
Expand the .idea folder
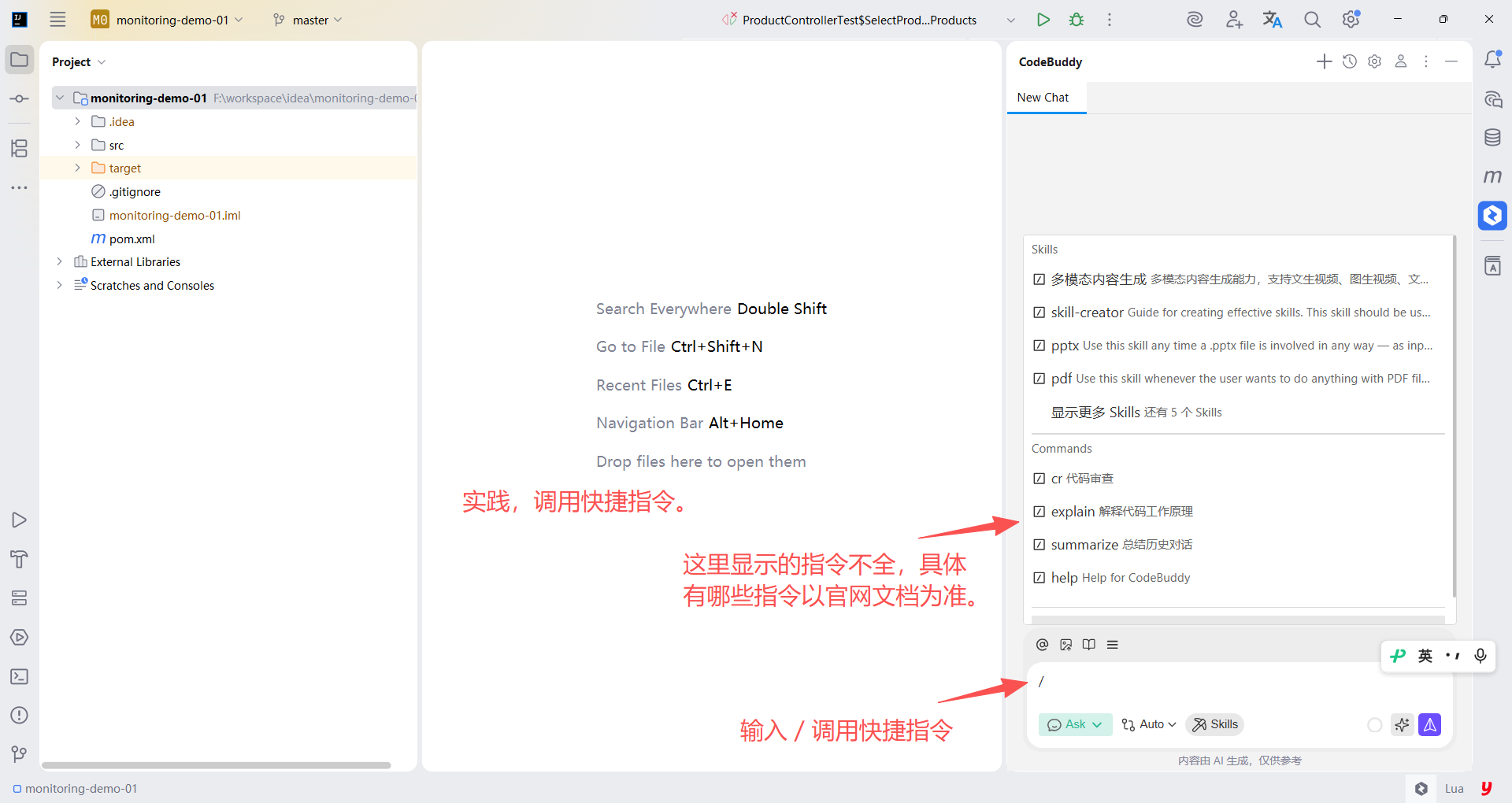pyautogui.click(x=77, y=121)
